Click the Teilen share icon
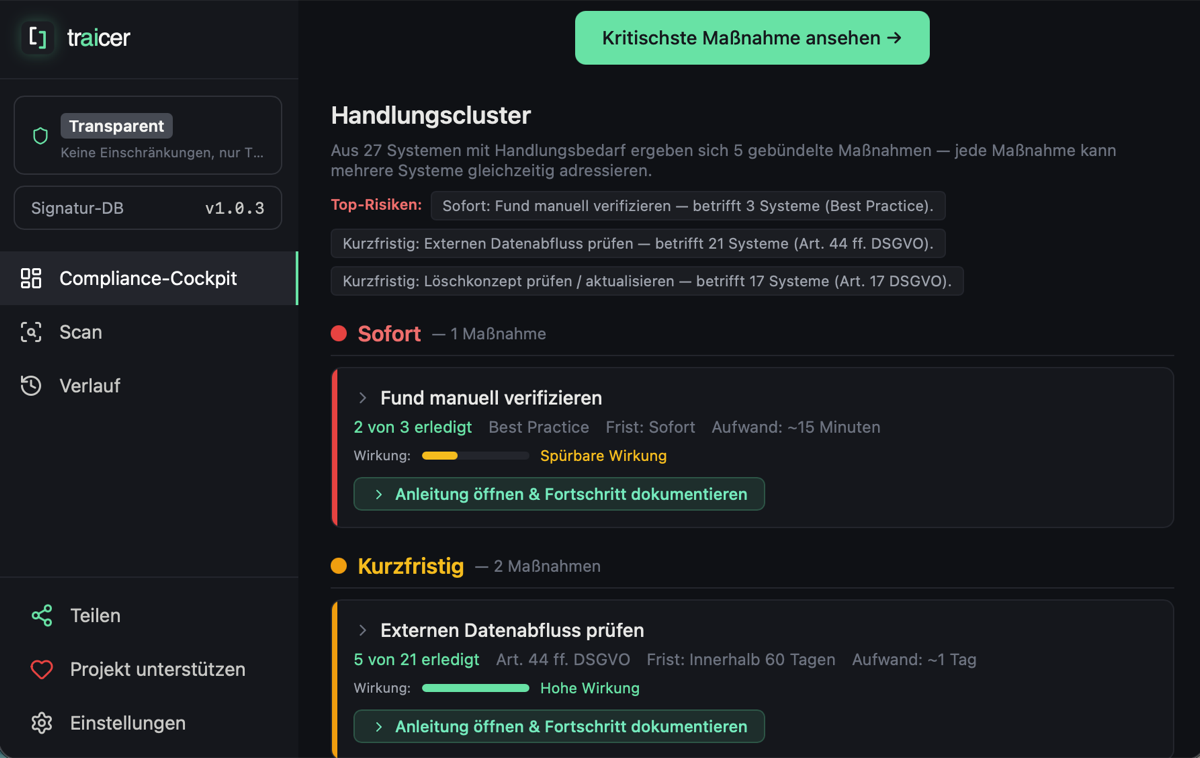The image size is (1200, 758). coord(41,615)
